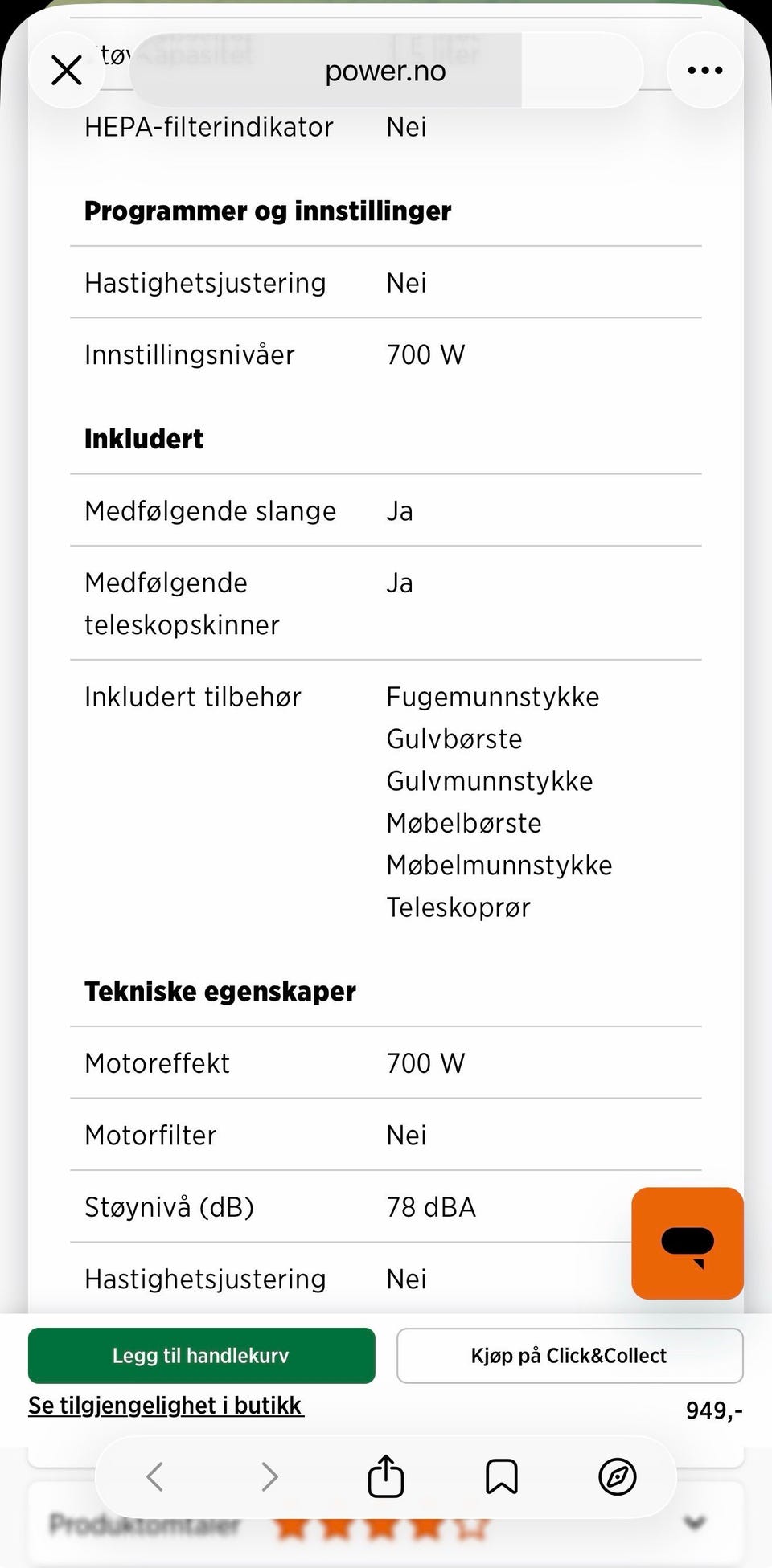
Task: Go back with the browser back arrow
Action: click(x=155, y=1476)
